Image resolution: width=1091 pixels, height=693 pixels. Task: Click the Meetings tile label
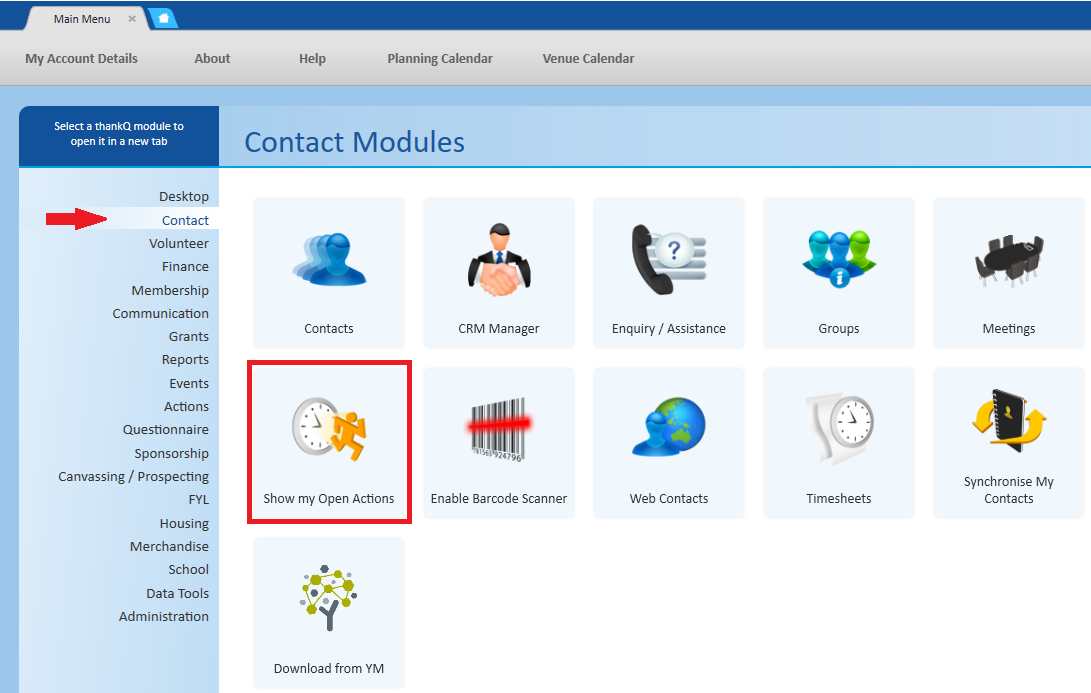pyautogui.click(x=1008, y=328)
